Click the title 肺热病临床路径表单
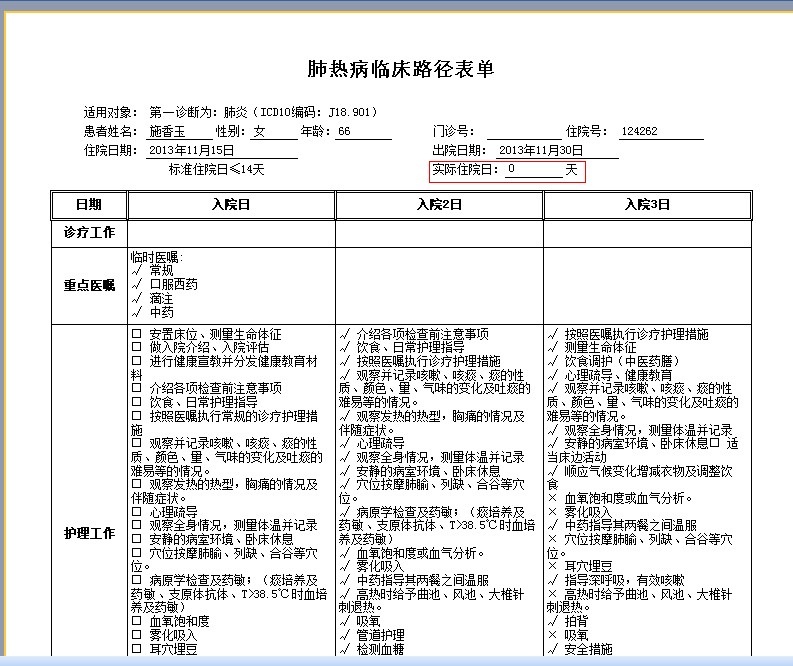Viewport: 793px width, 666px height. (401, 69)
